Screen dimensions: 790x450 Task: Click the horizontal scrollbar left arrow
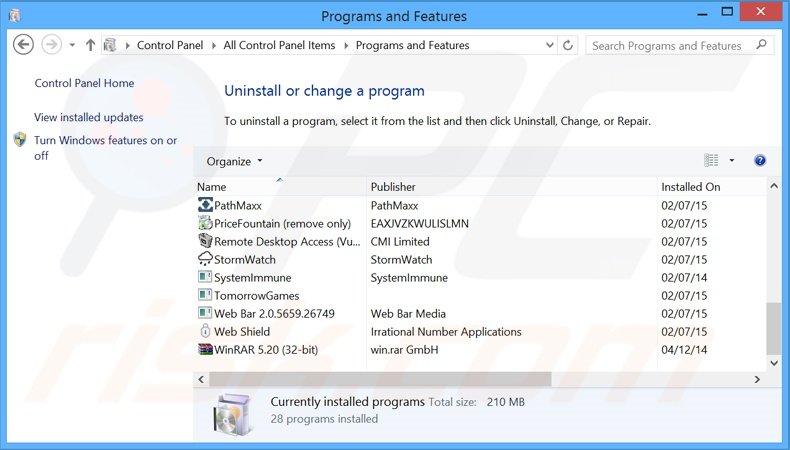[201, 379]
